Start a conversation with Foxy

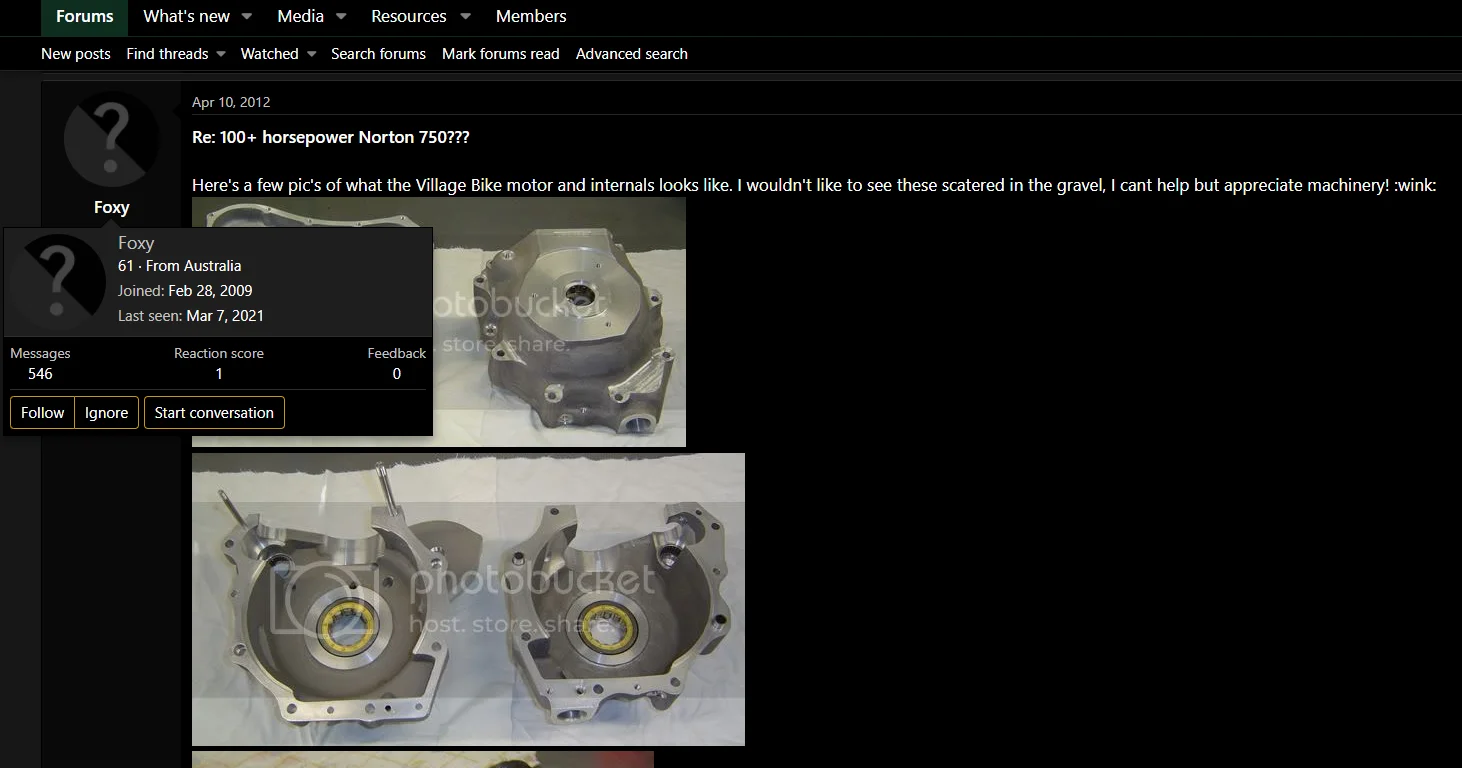(214, 412)
